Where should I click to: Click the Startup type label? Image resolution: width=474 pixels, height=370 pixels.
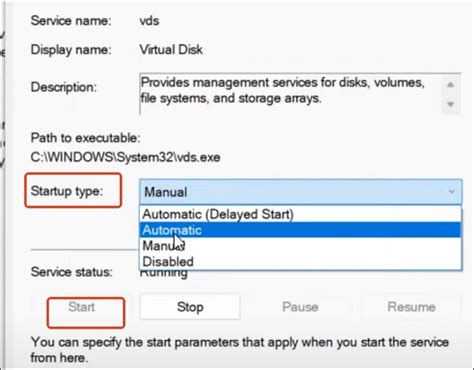(67, 191)
